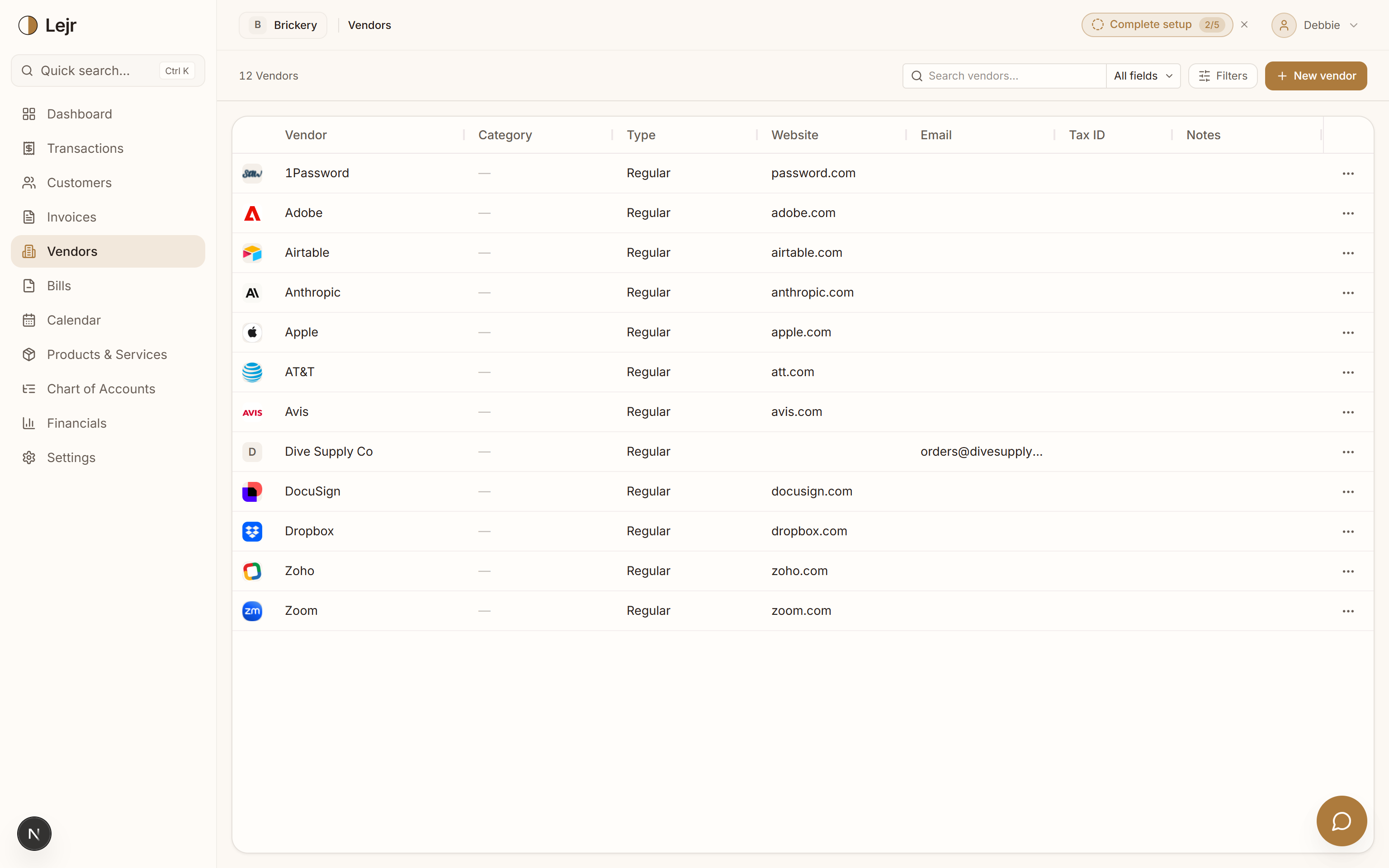Click the Regular type cell for Avis

tap(648, 411)
